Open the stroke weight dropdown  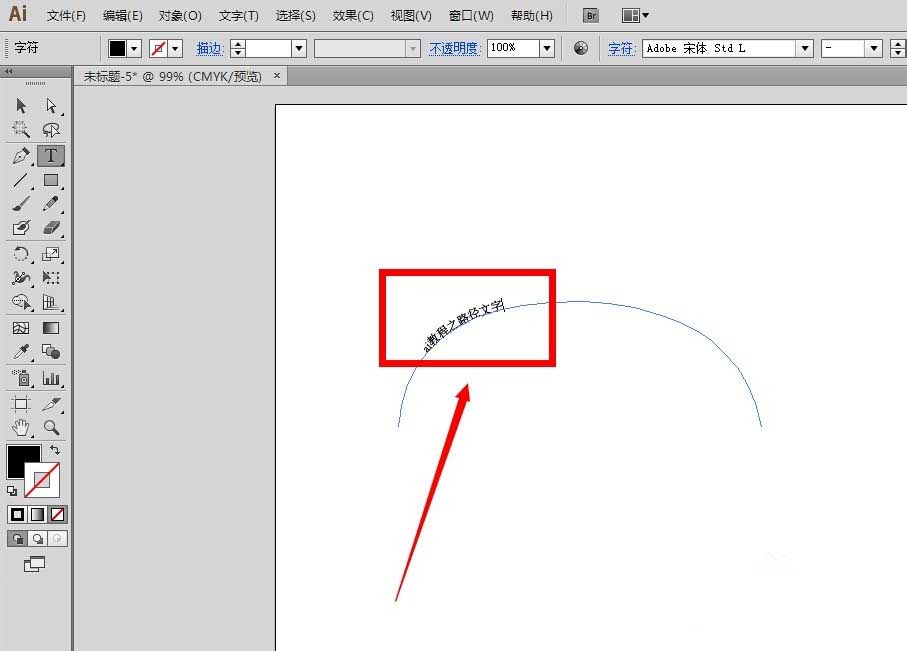point(298,49)
